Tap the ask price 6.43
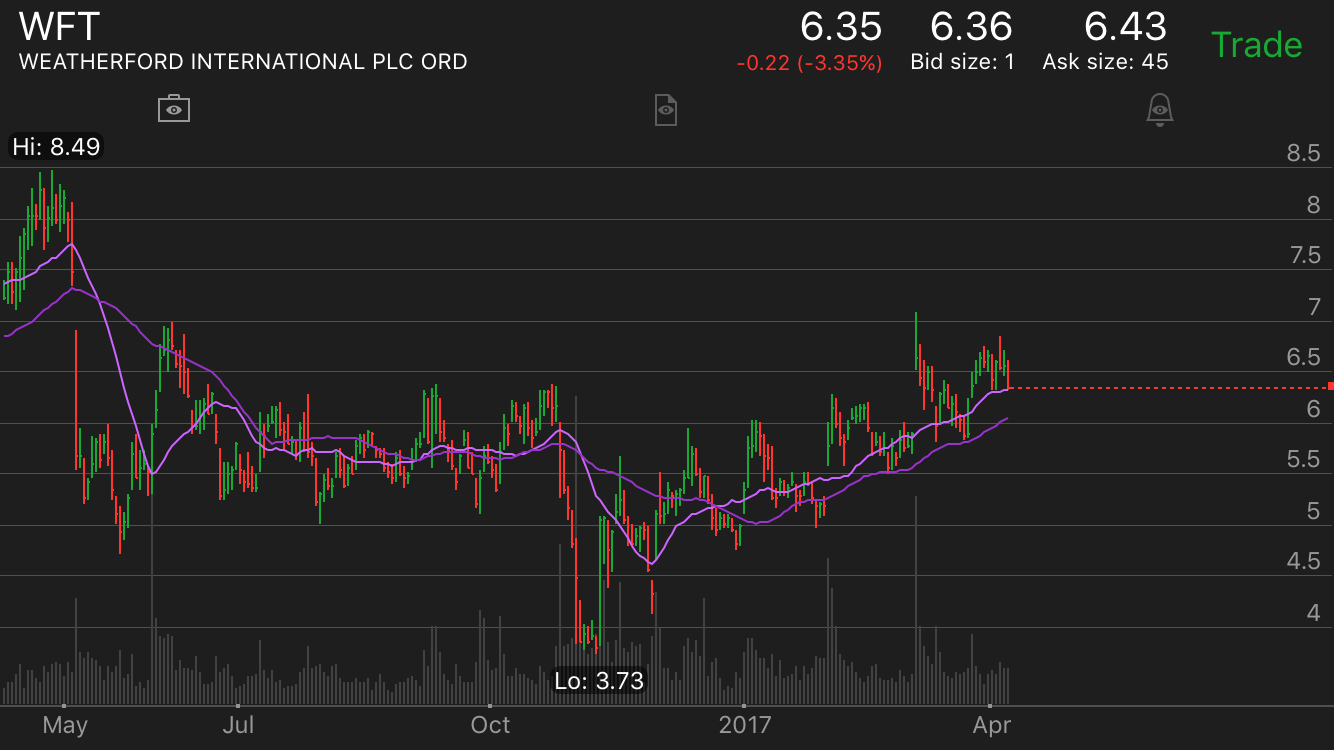Screen dimensions: 1334x750 point(1126,26)
